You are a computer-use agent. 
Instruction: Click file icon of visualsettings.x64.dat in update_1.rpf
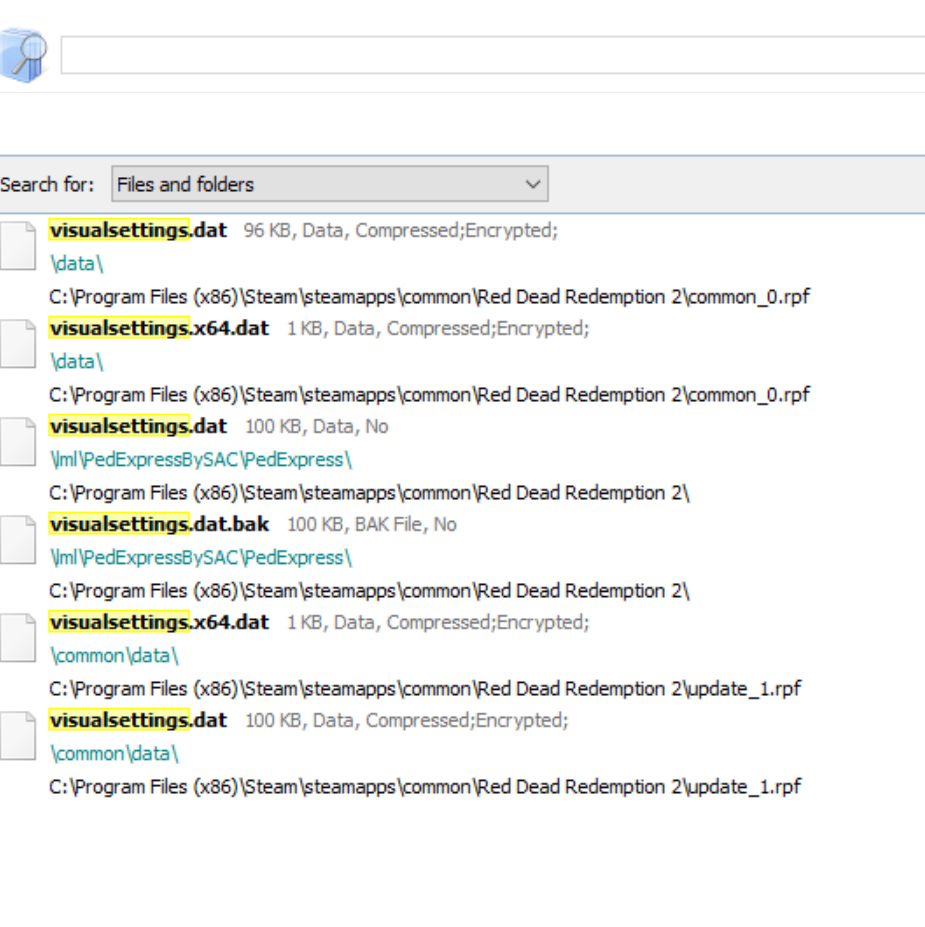pyautogui.click(x=17, y=638)
